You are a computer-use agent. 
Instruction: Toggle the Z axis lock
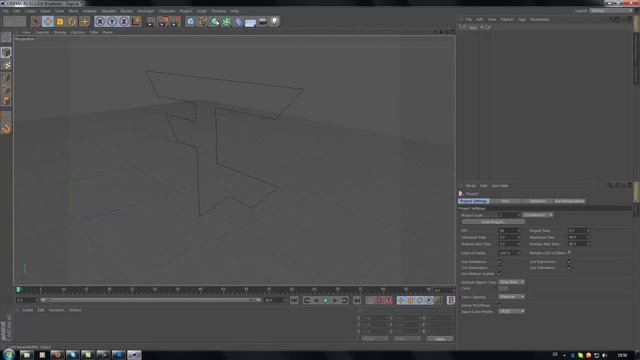pyautogui.click(x=124, y=21)
